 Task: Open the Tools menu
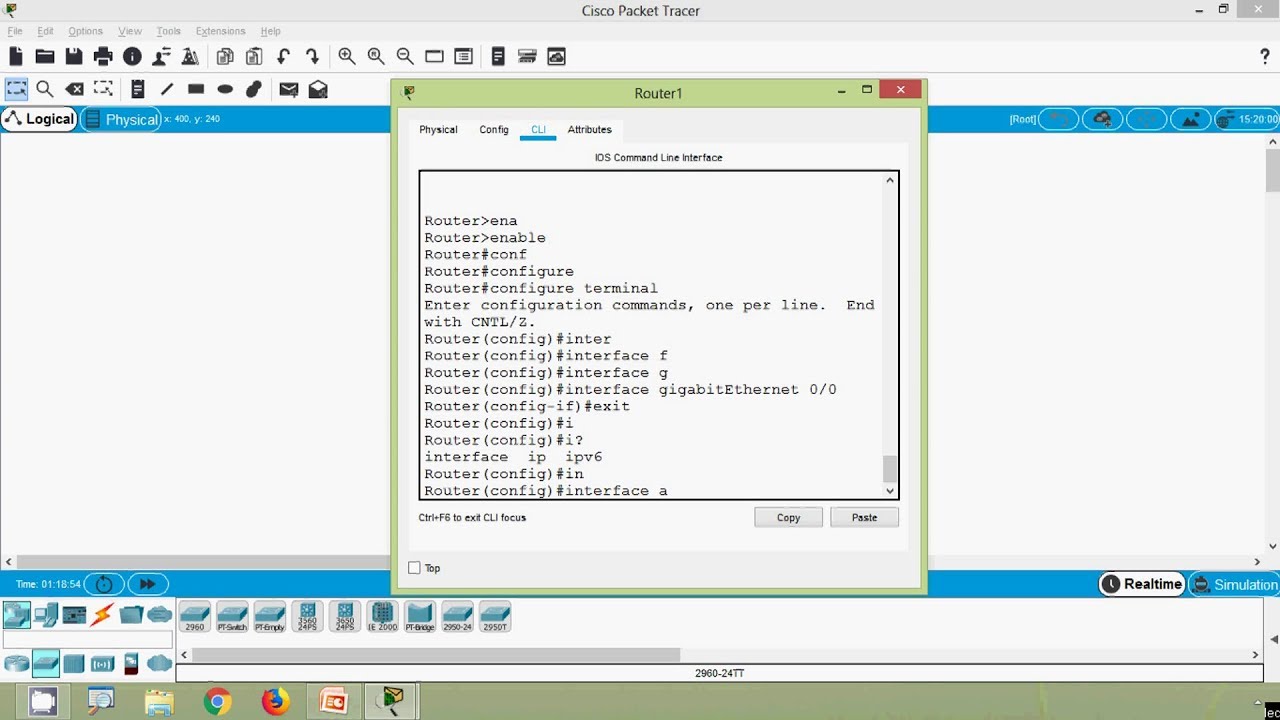[x=169, y=31]
